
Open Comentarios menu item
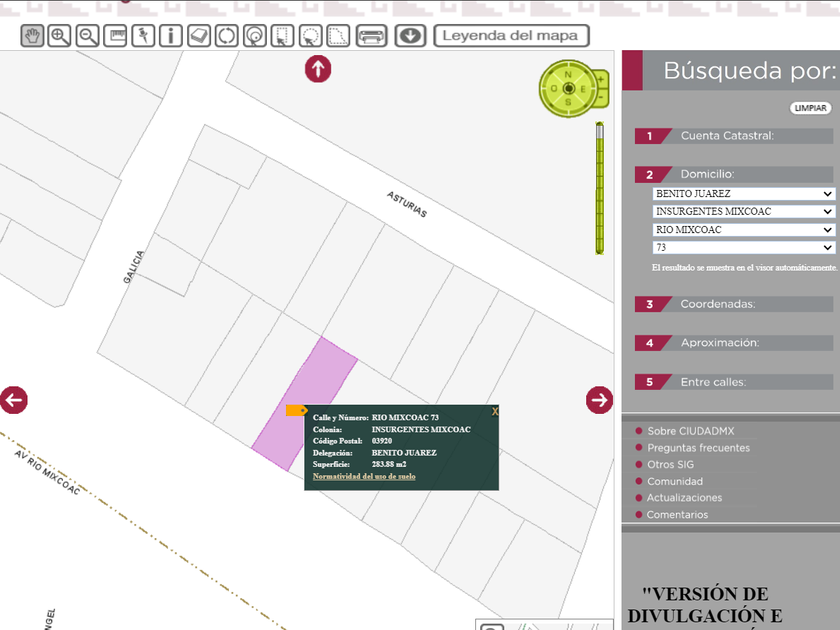pyautogui.click(x=677, y=515)
